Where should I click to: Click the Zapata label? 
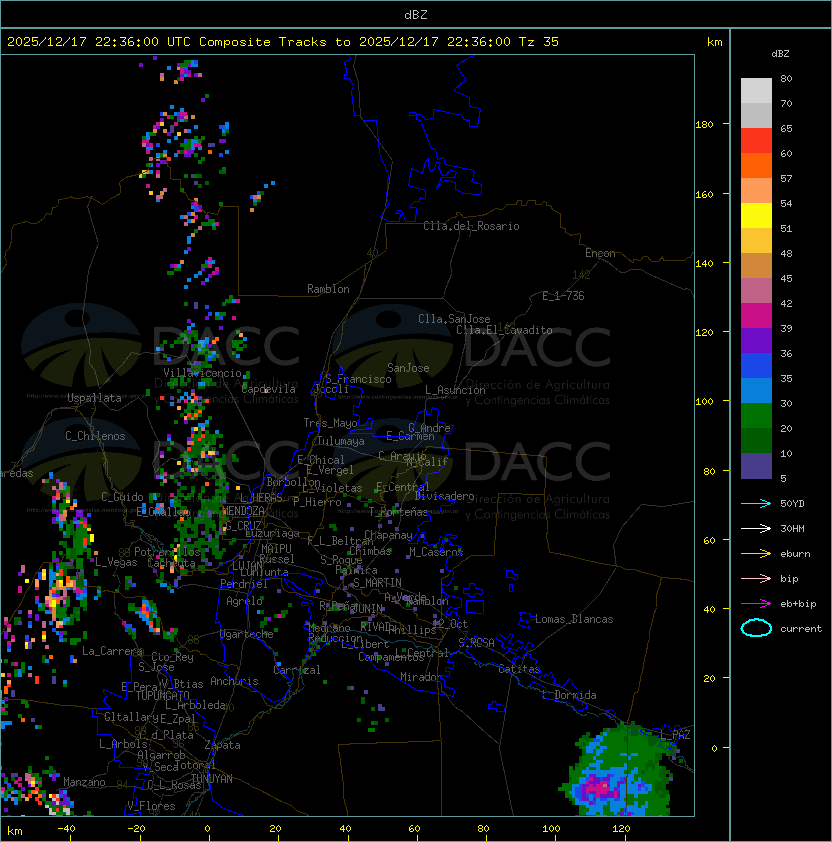click(x=222, y=745)
